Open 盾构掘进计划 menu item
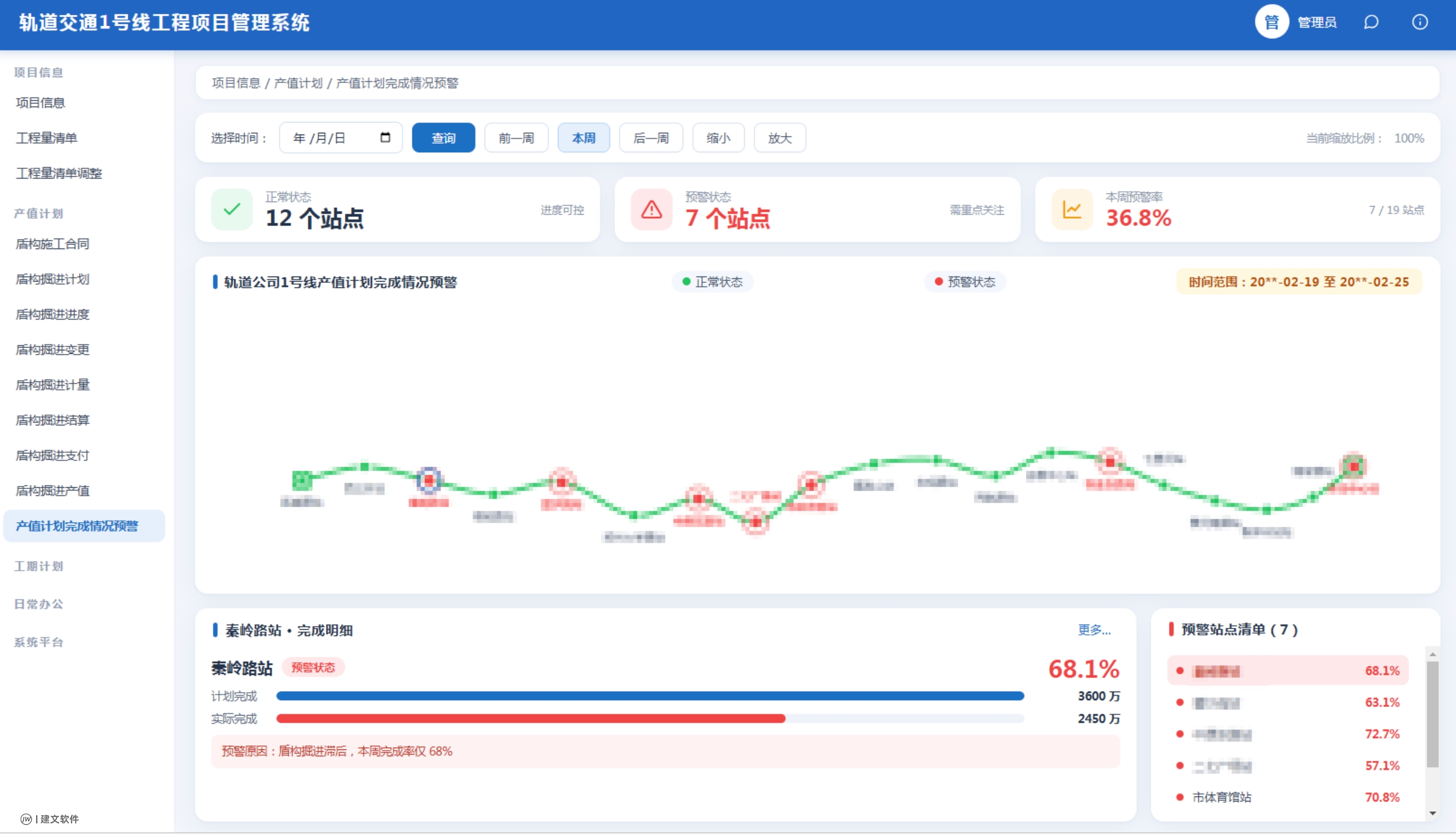1456x837 pixels. [52, 279]
